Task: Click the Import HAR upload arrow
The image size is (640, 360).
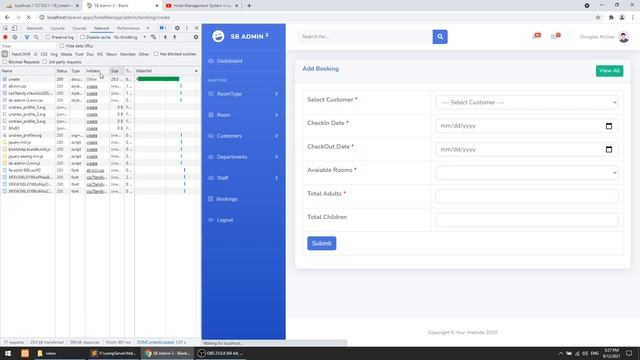Action: click(x=165, y=37)
